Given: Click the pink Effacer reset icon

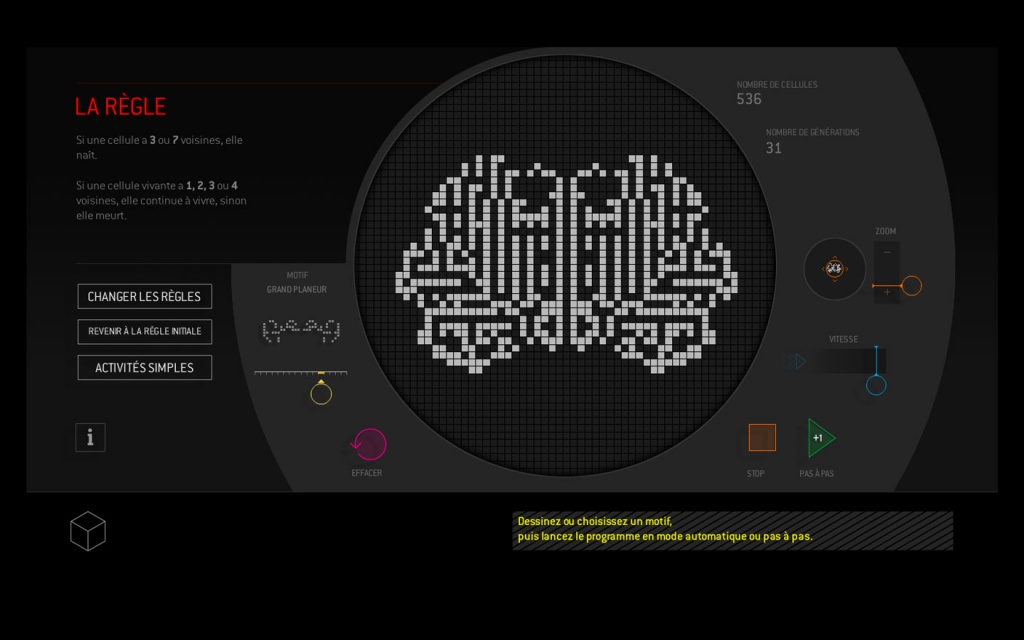Looking at the screenshot, I should (369, 444).
